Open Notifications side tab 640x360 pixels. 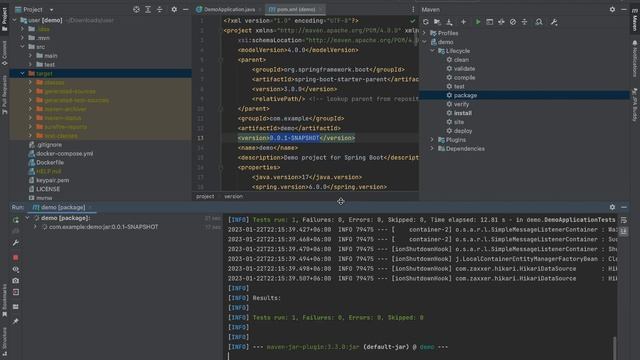(635, 58)
